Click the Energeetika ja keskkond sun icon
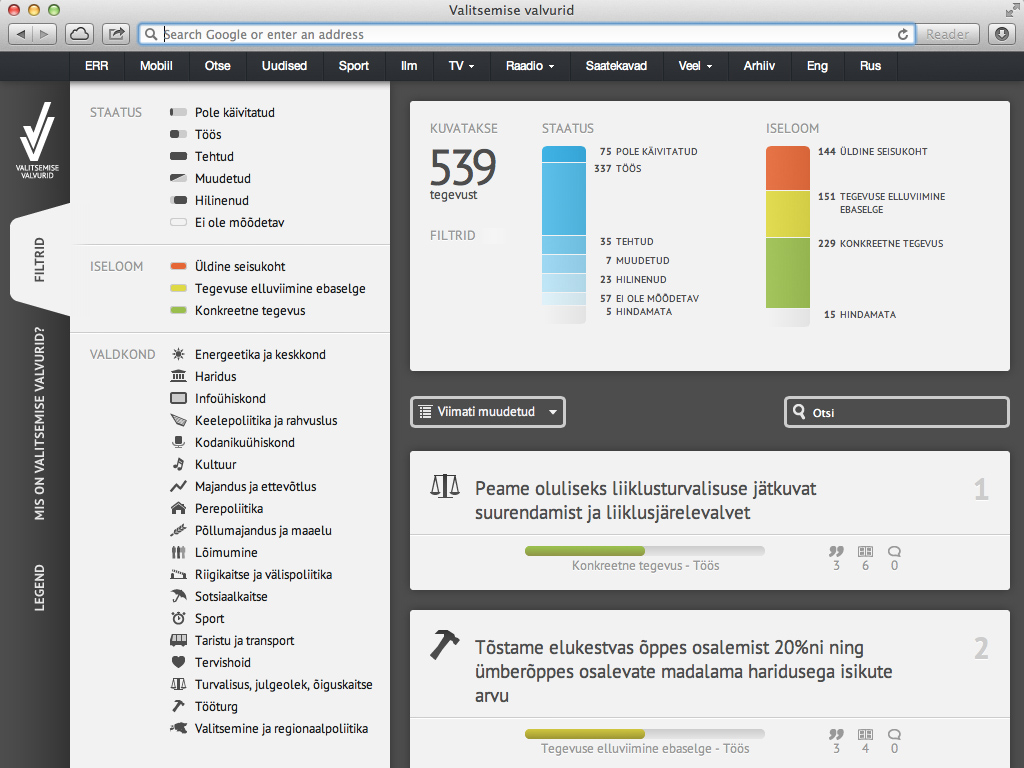1024x768 pixels. (x=178, y=355)
